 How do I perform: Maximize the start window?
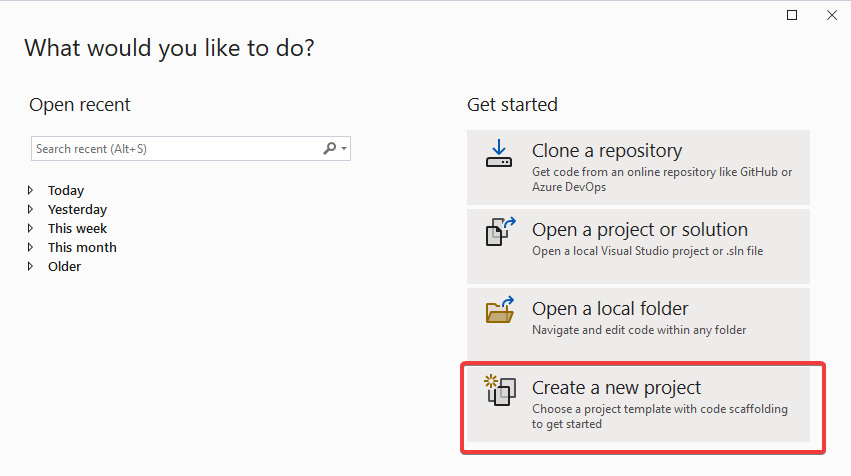[x=792, y=15]
